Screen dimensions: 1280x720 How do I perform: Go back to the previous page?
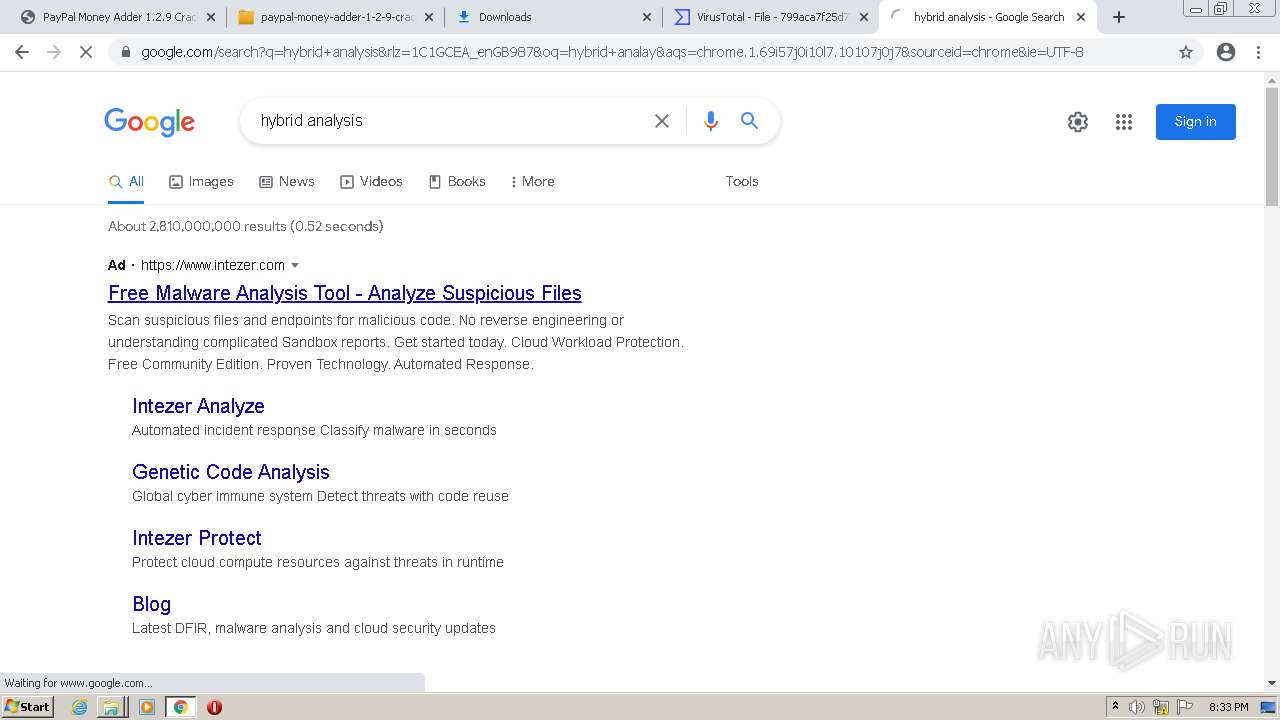point(22,52)
